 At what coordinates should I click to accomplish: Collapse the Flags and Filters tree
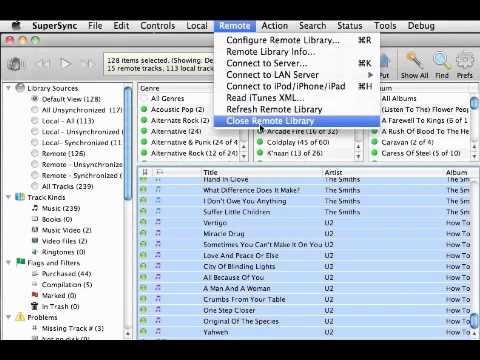point(9,263)
